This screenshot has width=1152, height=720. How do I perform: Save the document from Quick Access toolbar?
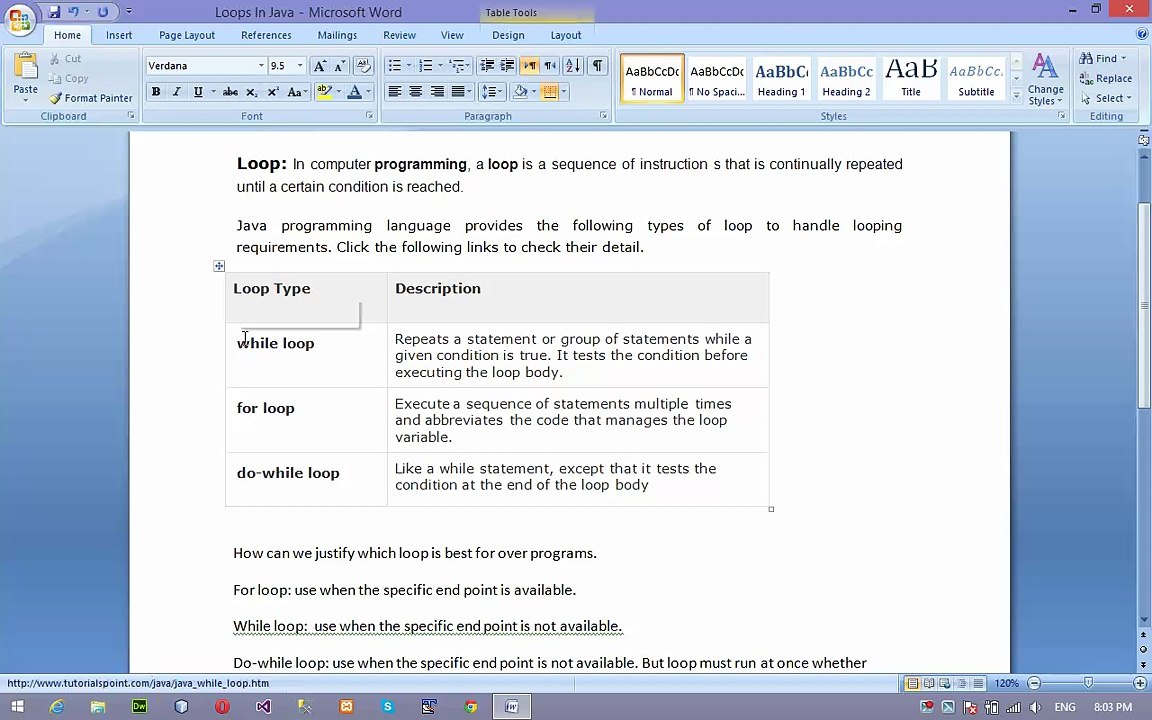click(x=54, y=12)
